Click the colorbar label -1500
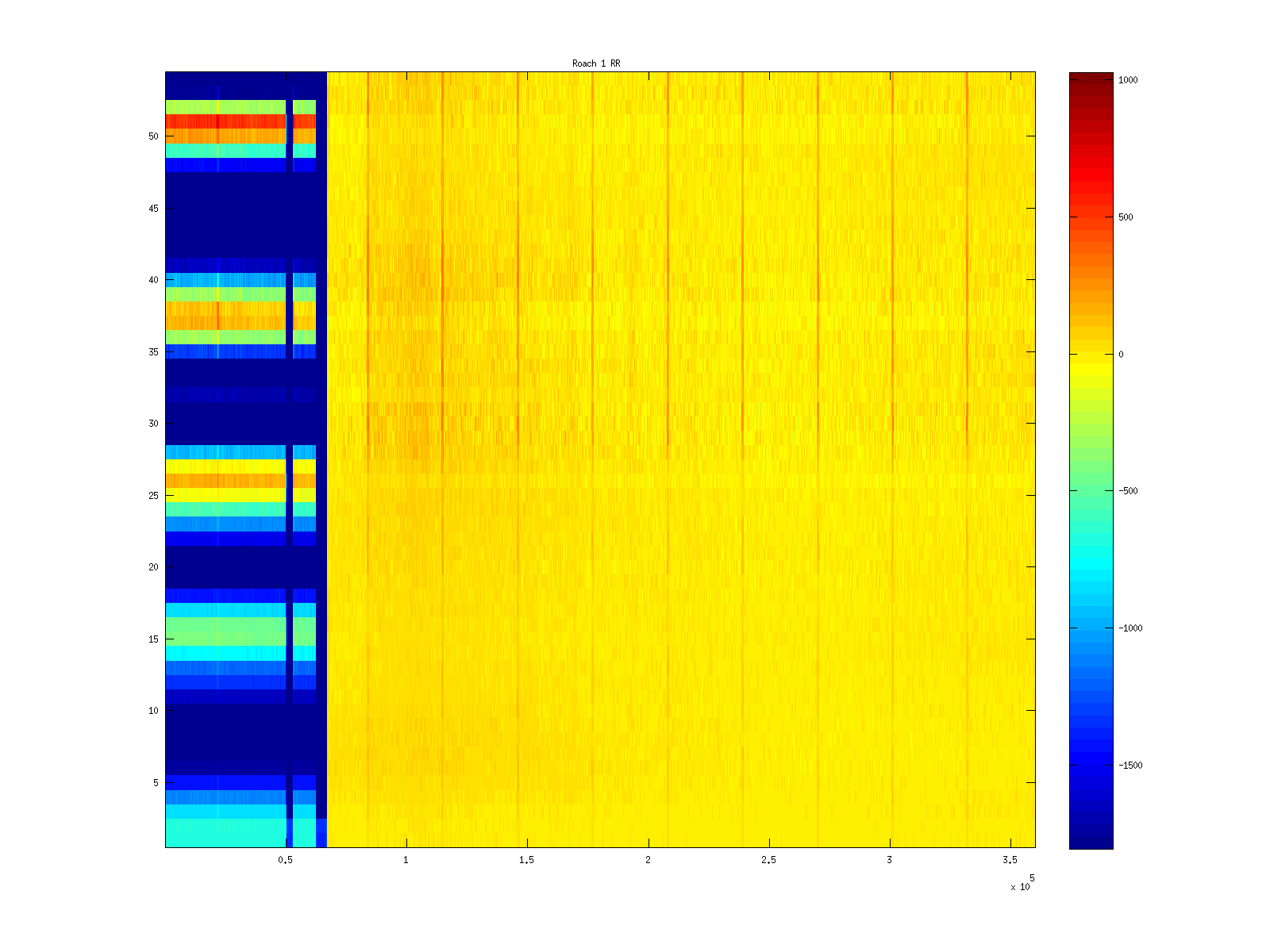Screen dimensions: 1270x952 click(x=1130, y=766)
